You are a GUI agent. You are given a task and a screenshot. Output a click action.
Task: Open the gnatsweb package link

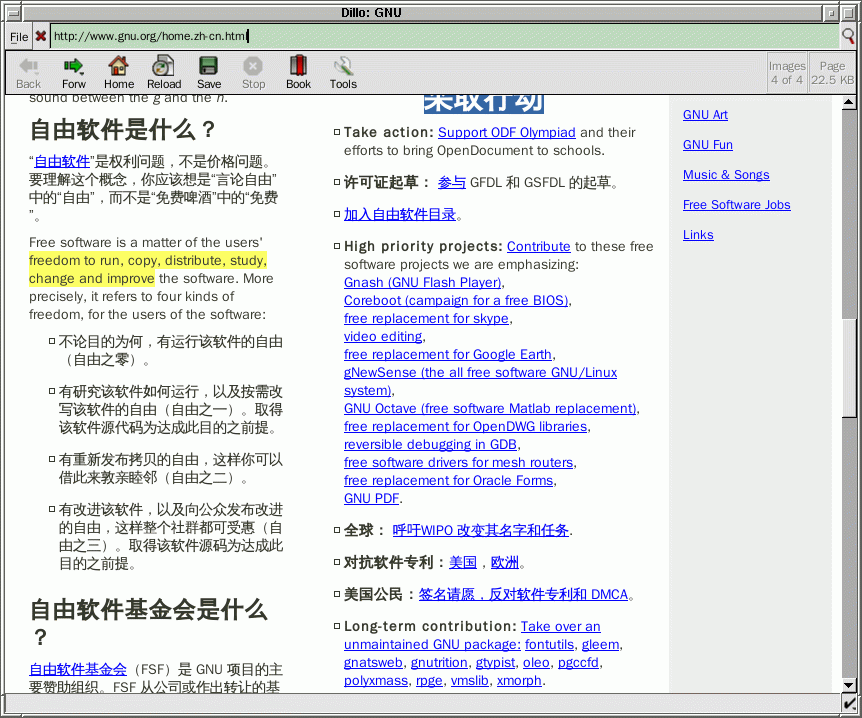point(373,663)
